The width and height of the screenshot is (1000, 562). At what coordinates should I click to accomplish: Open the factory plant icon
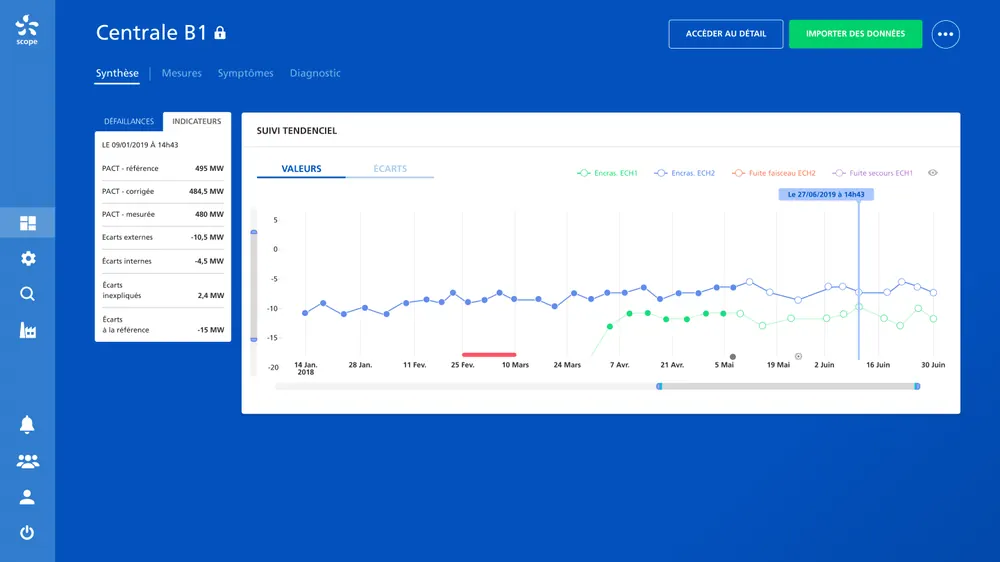[x=27, y=330]
